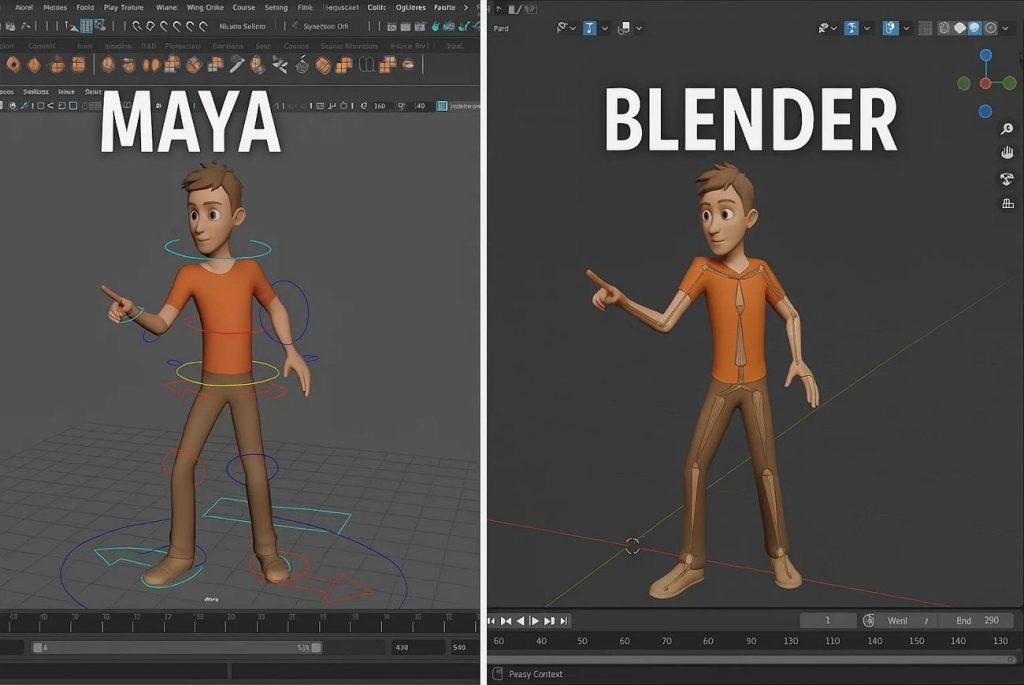Click the camera view icon in Blender
Viewport: 1024px width, 685px height.
[x=1007, y=179]
